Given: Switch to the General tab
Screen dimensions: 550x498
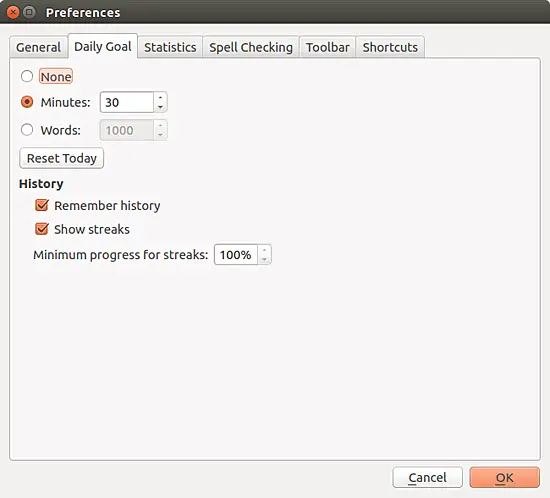Looking at the screenshot, I should pyautogui.click(x=39, y=47).
